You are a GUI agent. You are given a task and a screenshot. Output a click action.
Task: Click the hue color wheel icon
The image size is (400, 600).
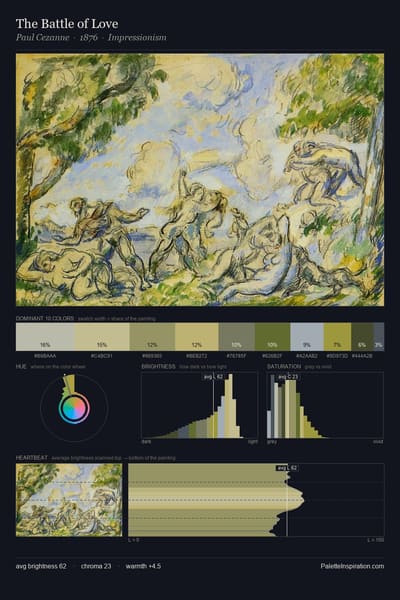(x=74, y=408)
